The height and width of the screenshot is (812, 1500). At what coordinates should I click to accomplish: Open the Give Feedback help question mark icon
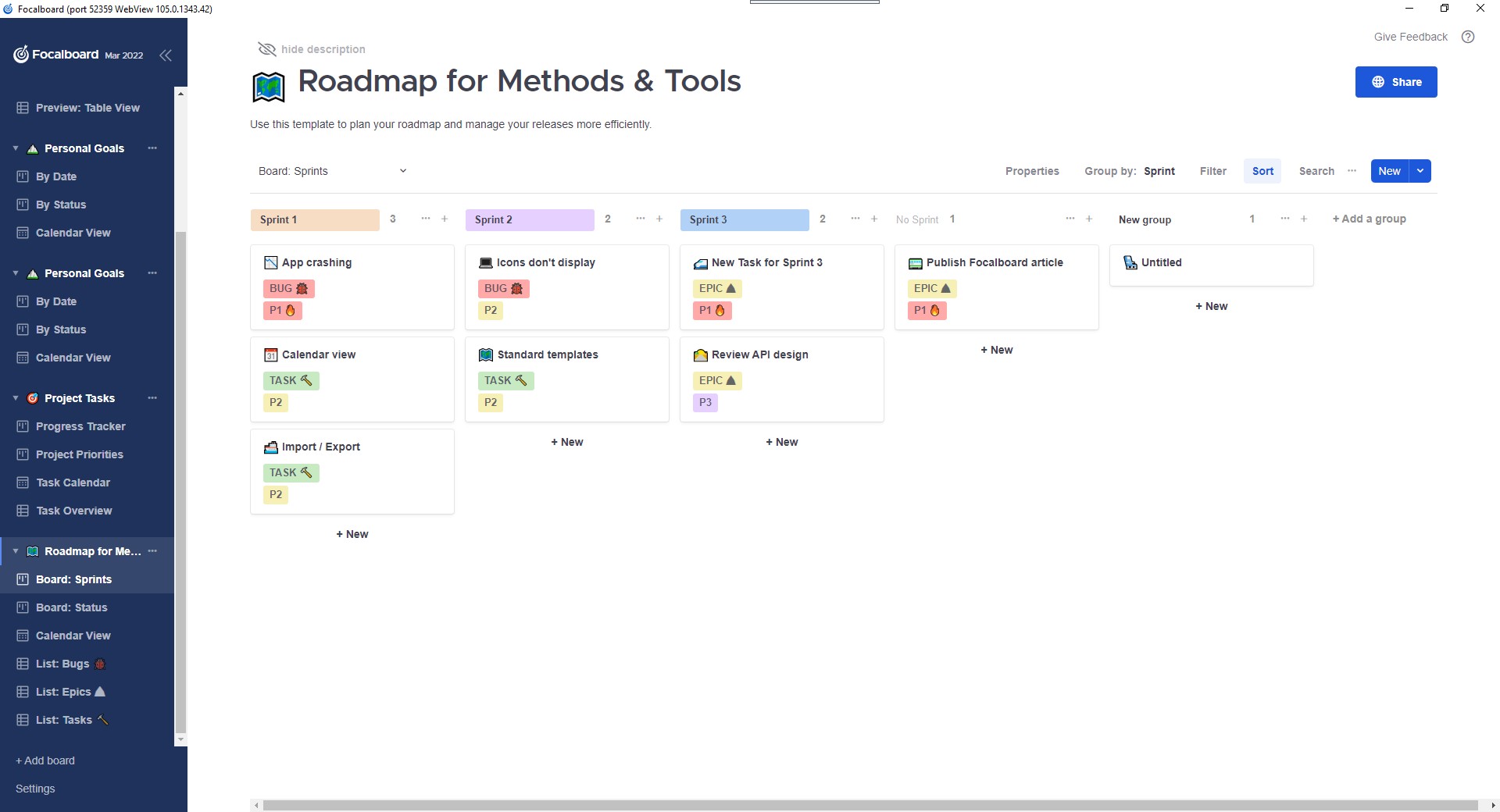[x=1469, y=37]
